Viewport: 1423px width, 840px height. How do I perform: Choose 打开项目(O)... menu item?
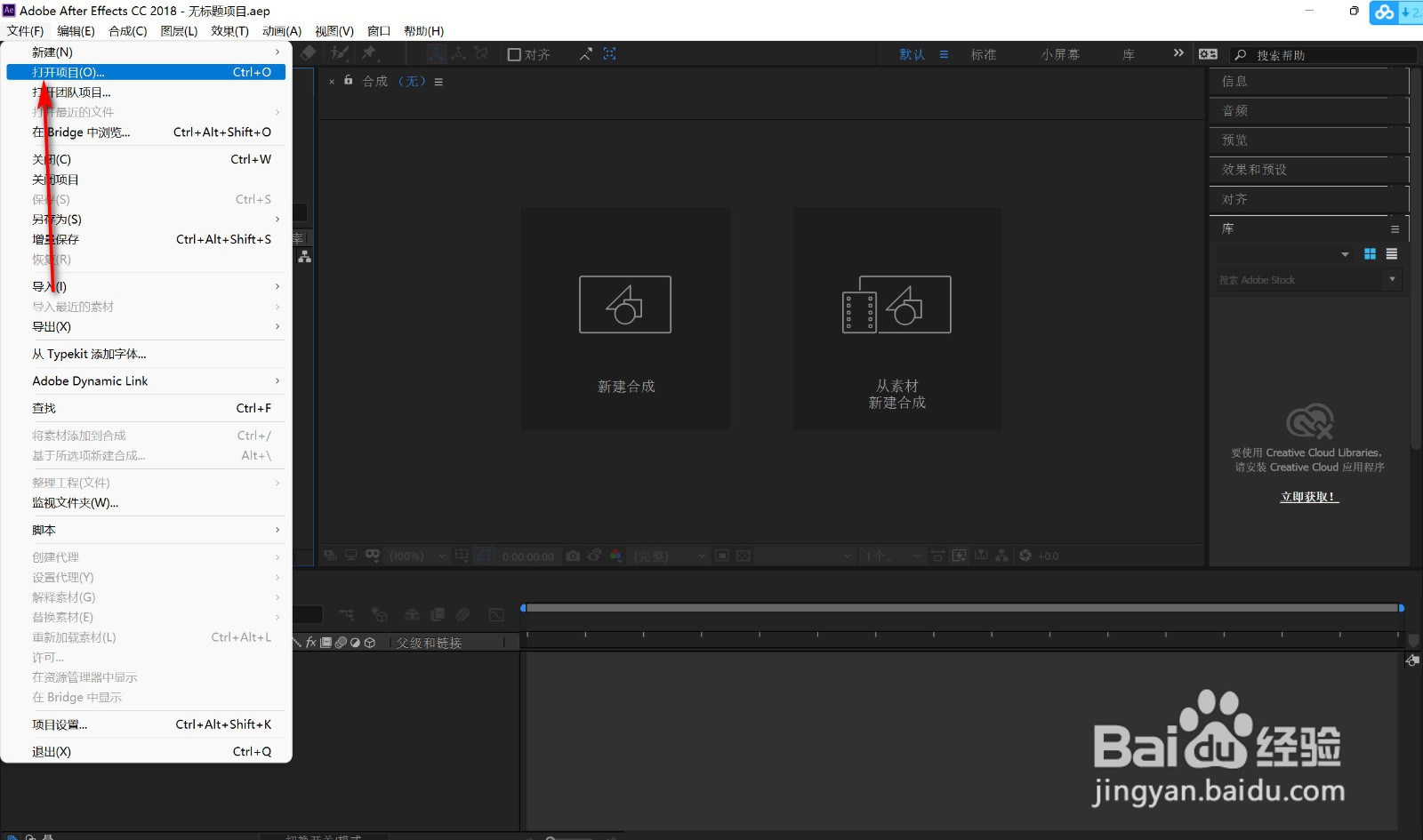coord(147,72)
